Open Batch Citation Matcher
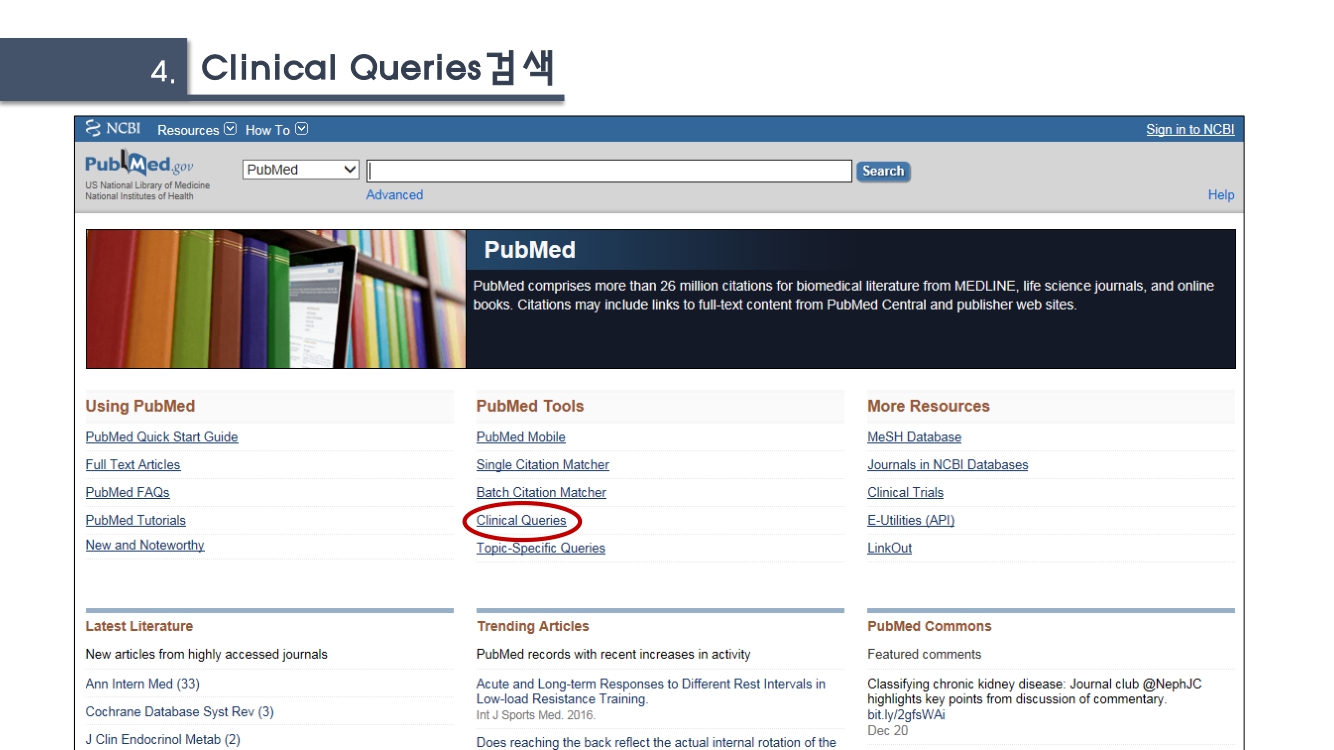1334x750 pixels. pos(541,493)
